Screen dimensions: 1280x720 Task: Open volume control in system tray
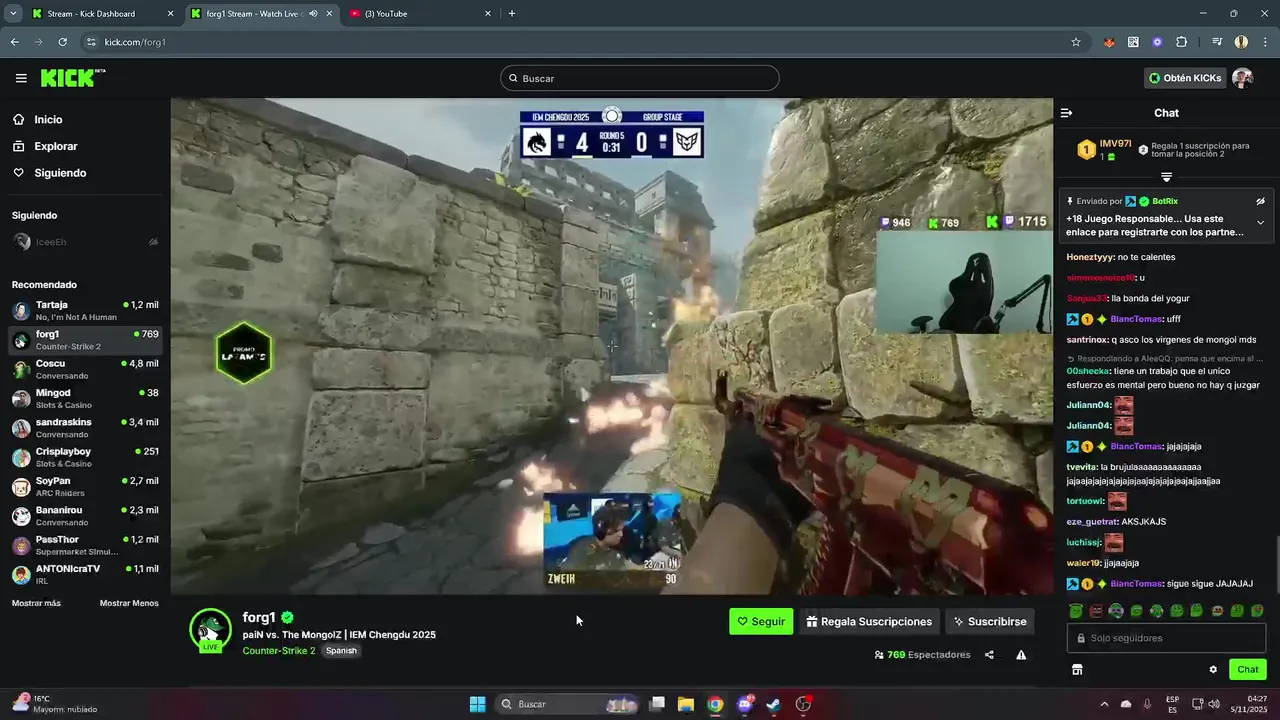point(1213,704)
